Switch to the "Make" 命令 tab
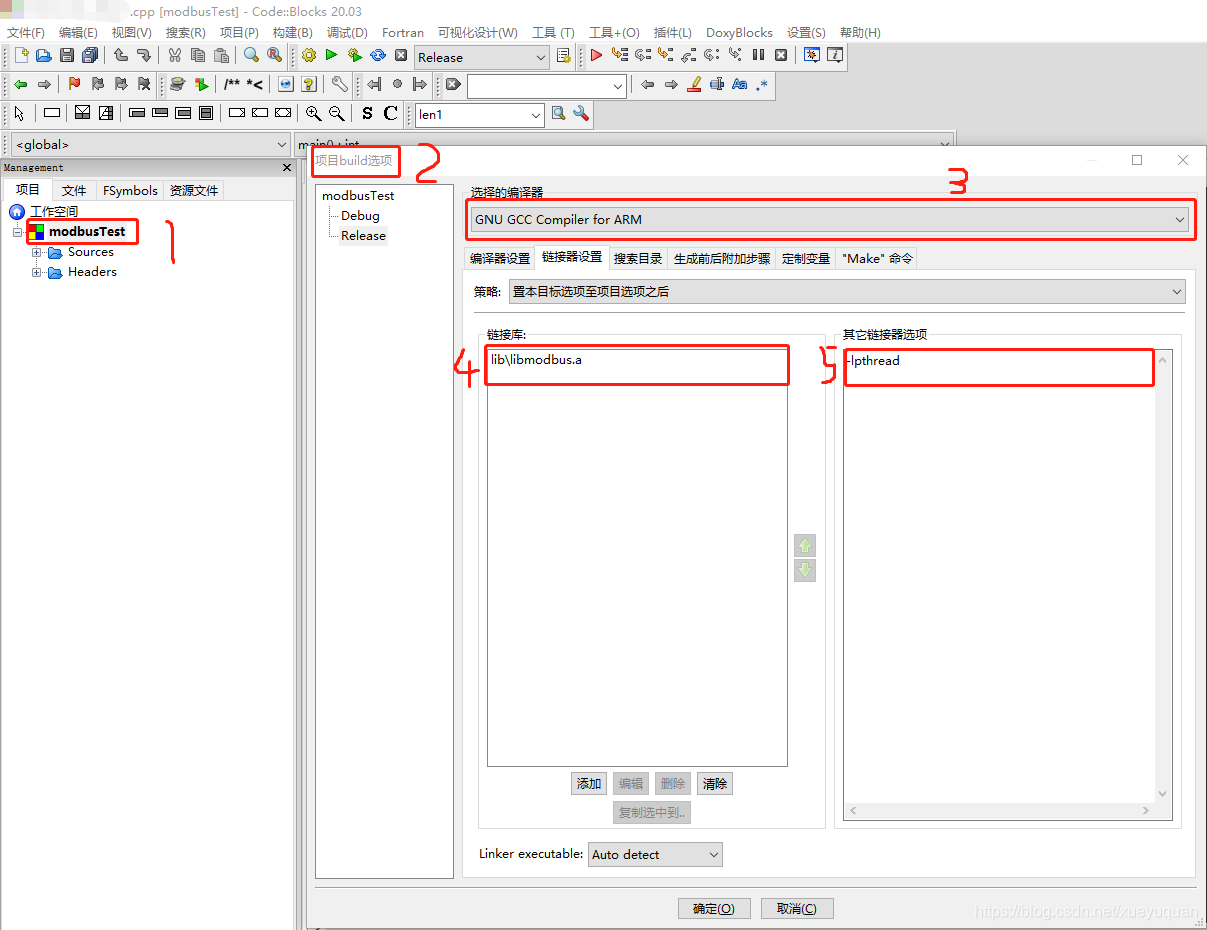This screenshot has height=930, width=1207. click(877, 258)
